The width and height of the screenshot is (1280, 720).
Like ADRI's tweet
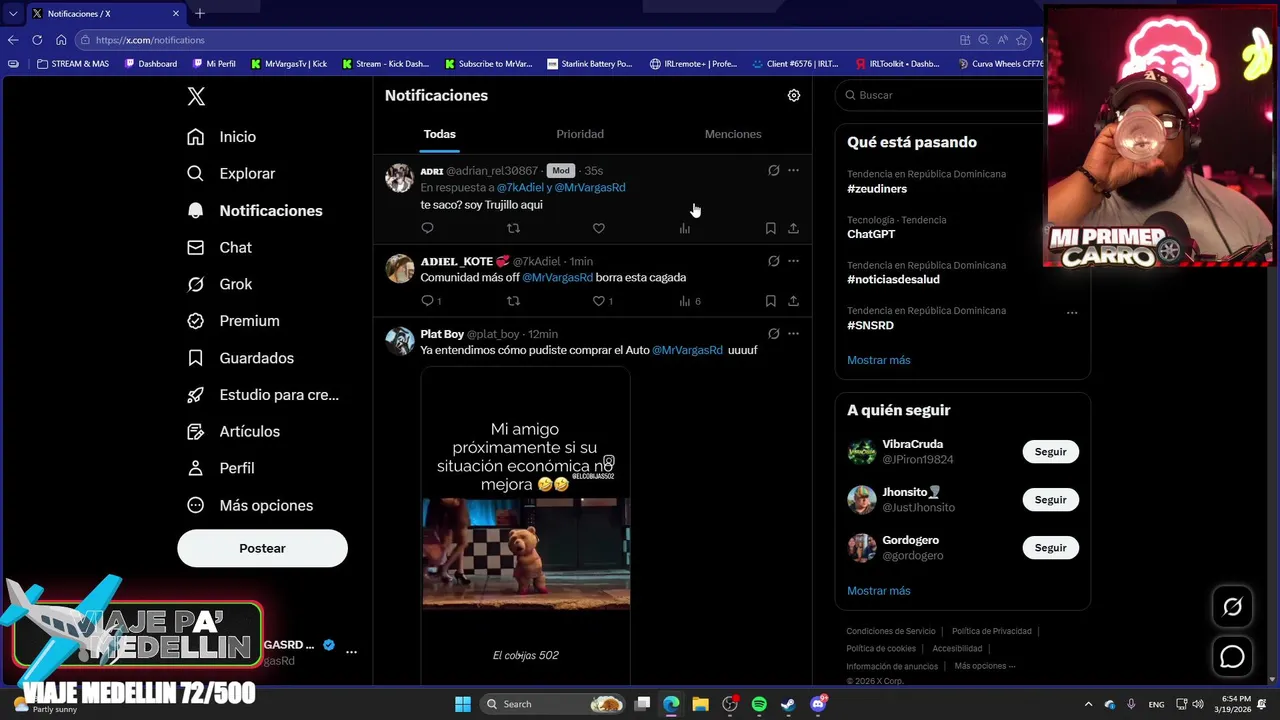[x=598, y=228]
